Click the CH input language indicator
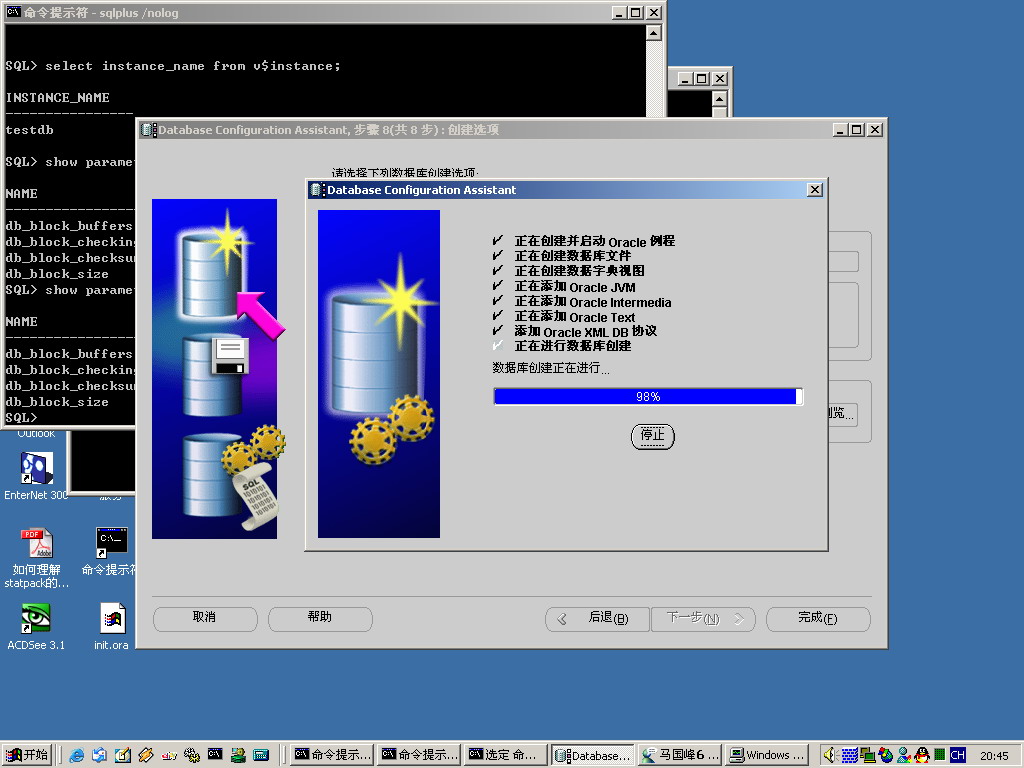 (957, 755)
